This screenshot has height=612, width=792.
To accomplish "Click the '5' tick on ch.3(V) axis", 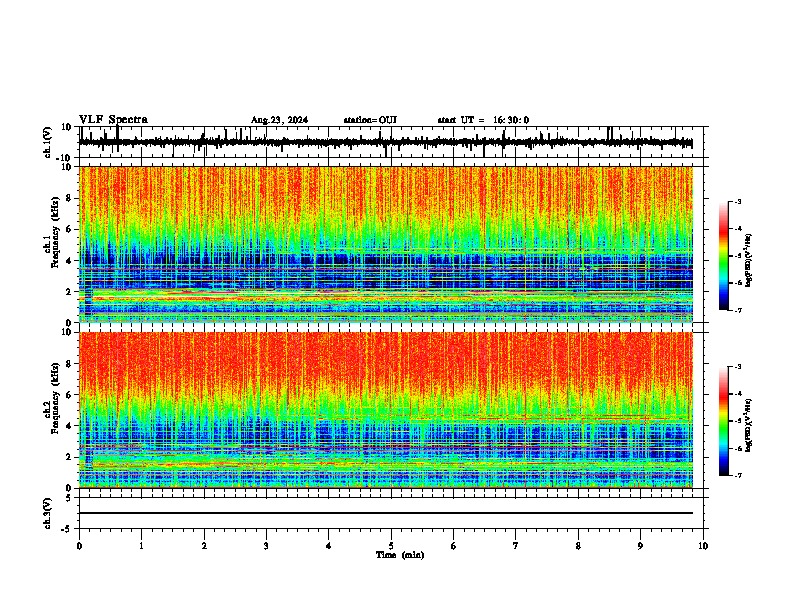I will tap(70, 498).
